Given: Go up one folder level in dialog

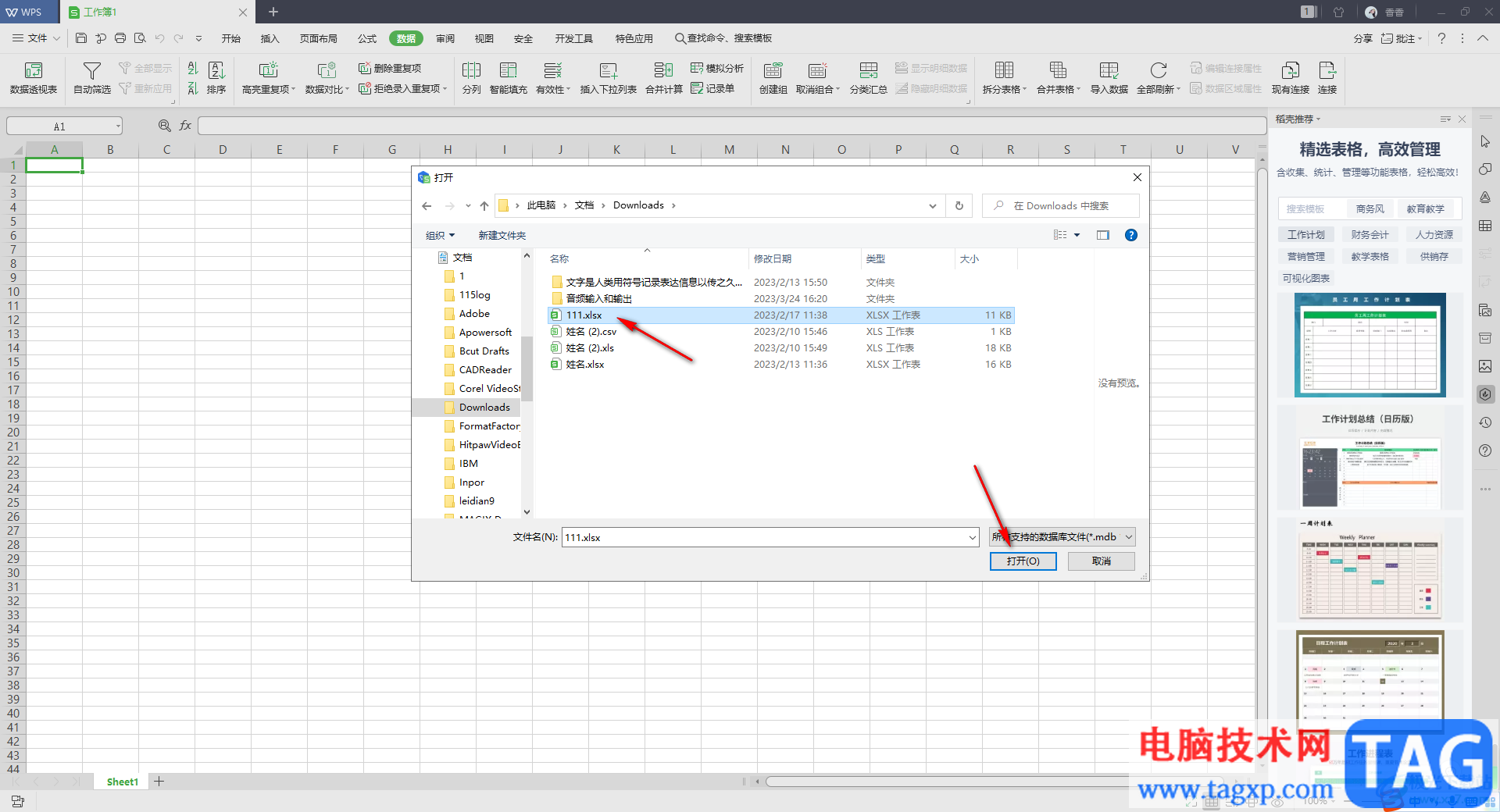Looking at the screenshot, I should click(484, 205).
